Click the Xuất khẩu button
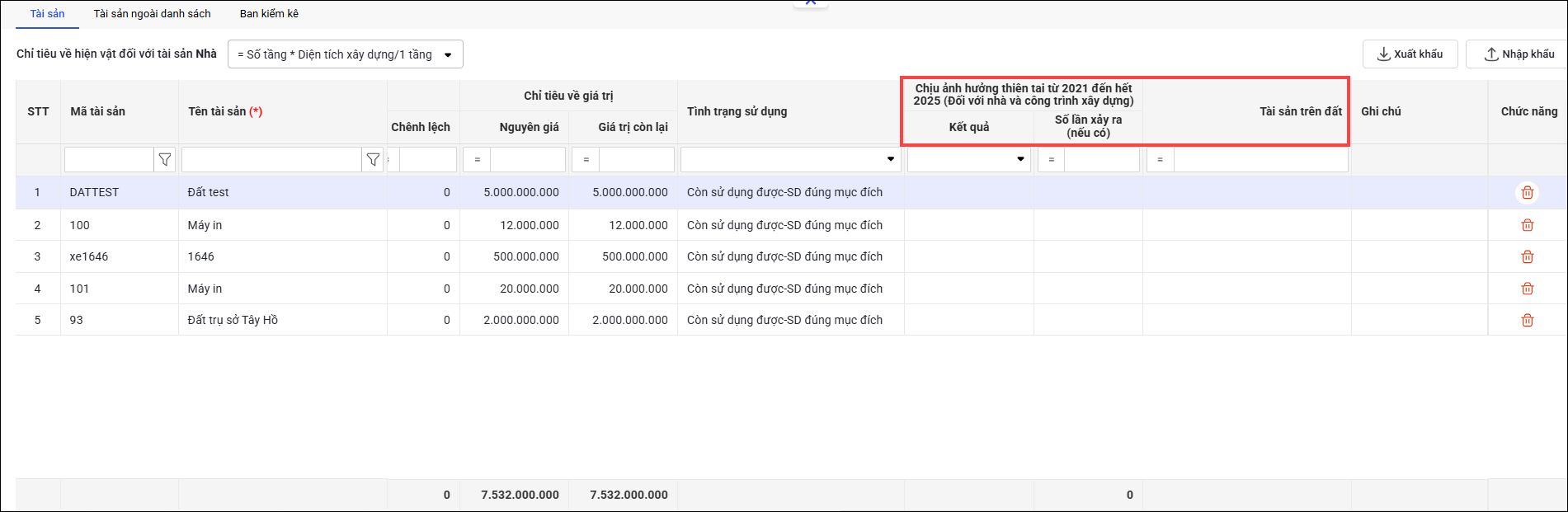The height and width of the screenshot is (512, 1568). pos(1410,54)
